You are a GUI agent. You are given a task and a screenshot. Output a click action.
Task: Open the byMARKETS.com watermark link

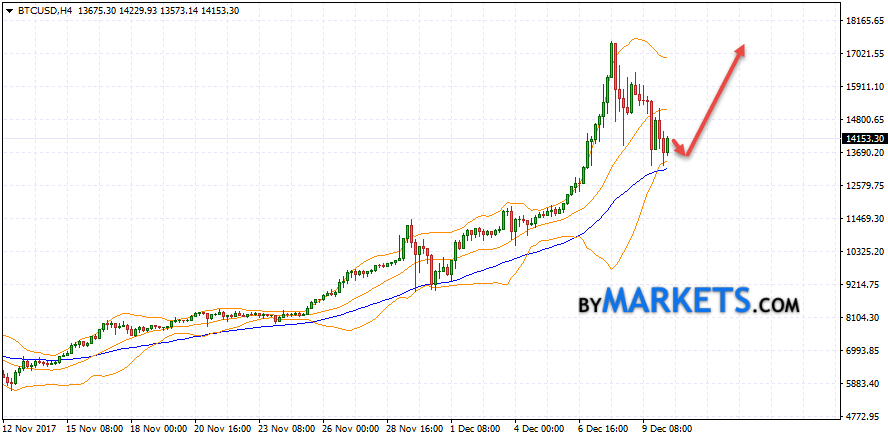tap(687, 301)
